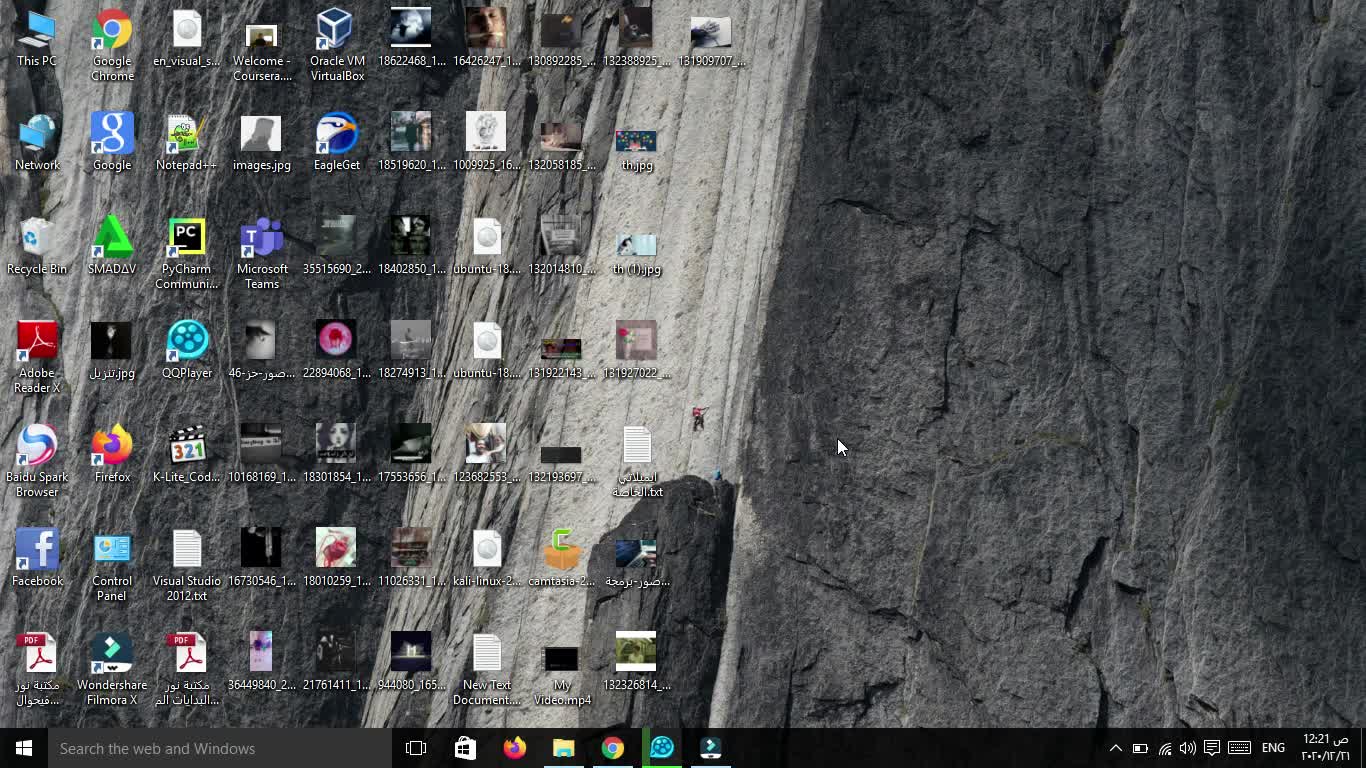Open the battery status tray icon
Image resolution: width=1366 pixels, height=768 pixels.
[1140, 748]
